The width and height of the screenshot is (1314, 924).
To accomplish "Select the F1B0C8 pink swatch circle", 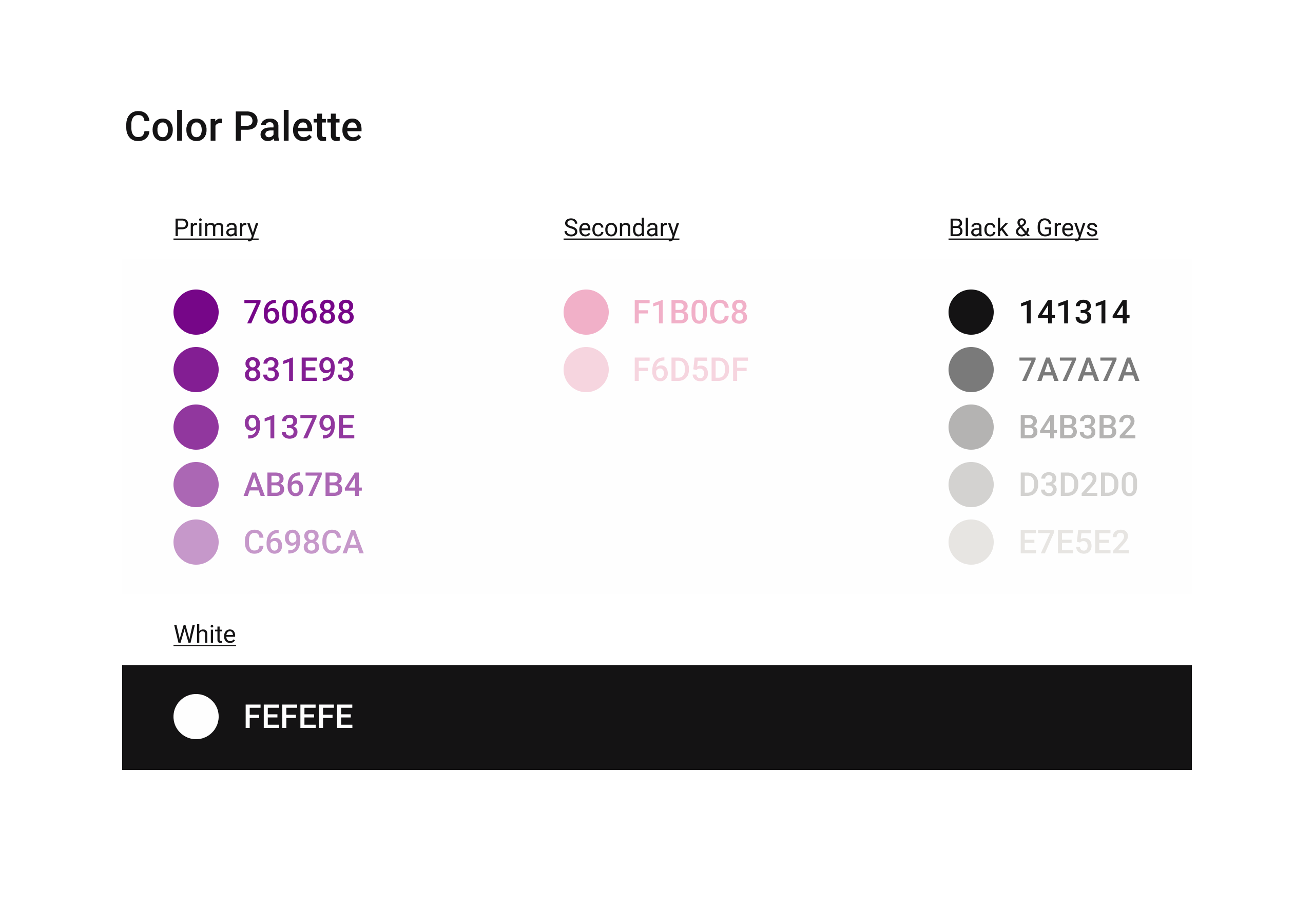I will [586, 312].
